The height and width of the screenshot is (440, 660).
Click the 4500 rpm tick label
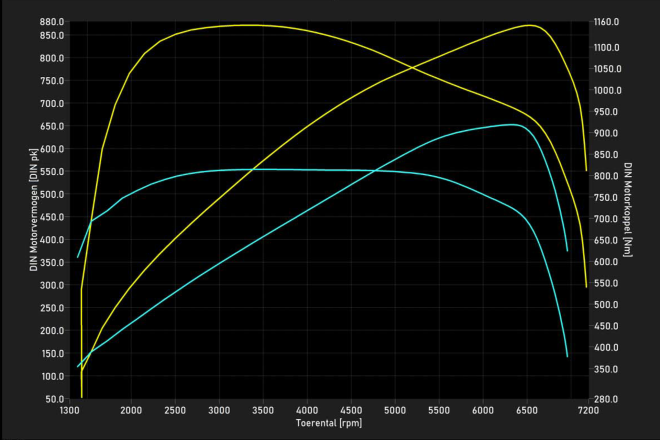[x=351, y=410]
